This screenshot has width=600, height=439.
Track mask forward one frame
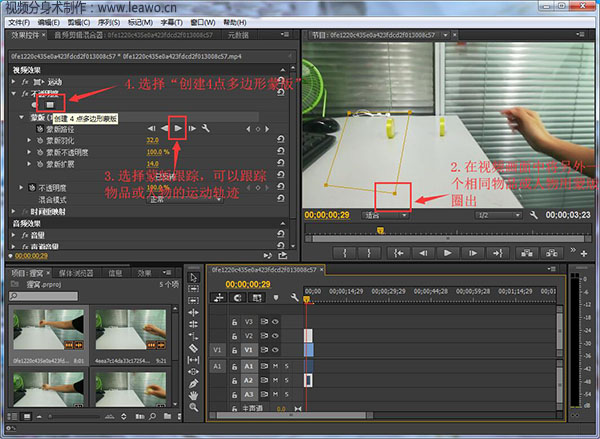(192, 128)
